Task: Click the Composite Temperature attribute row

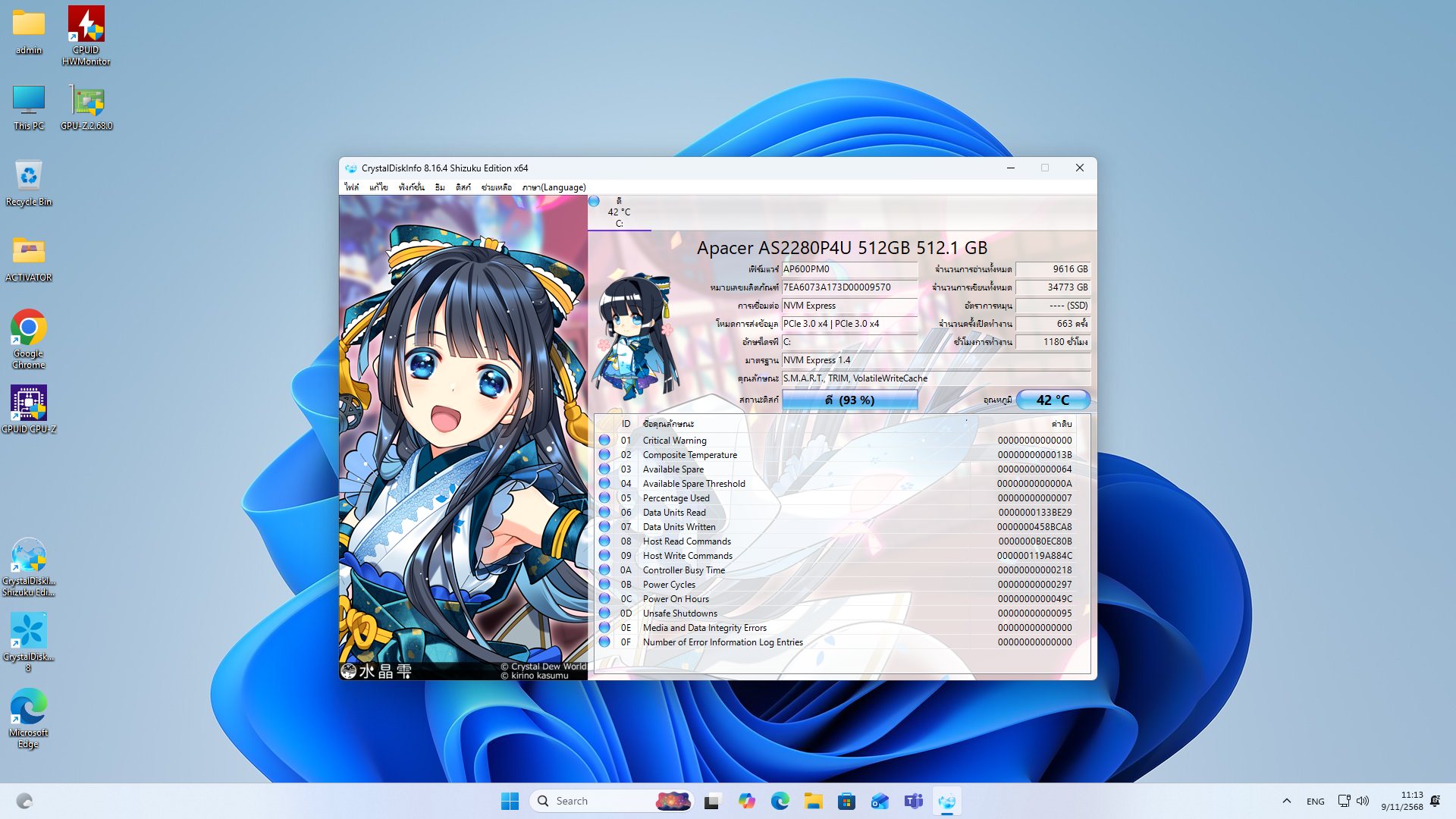Action: coord(689,455)
